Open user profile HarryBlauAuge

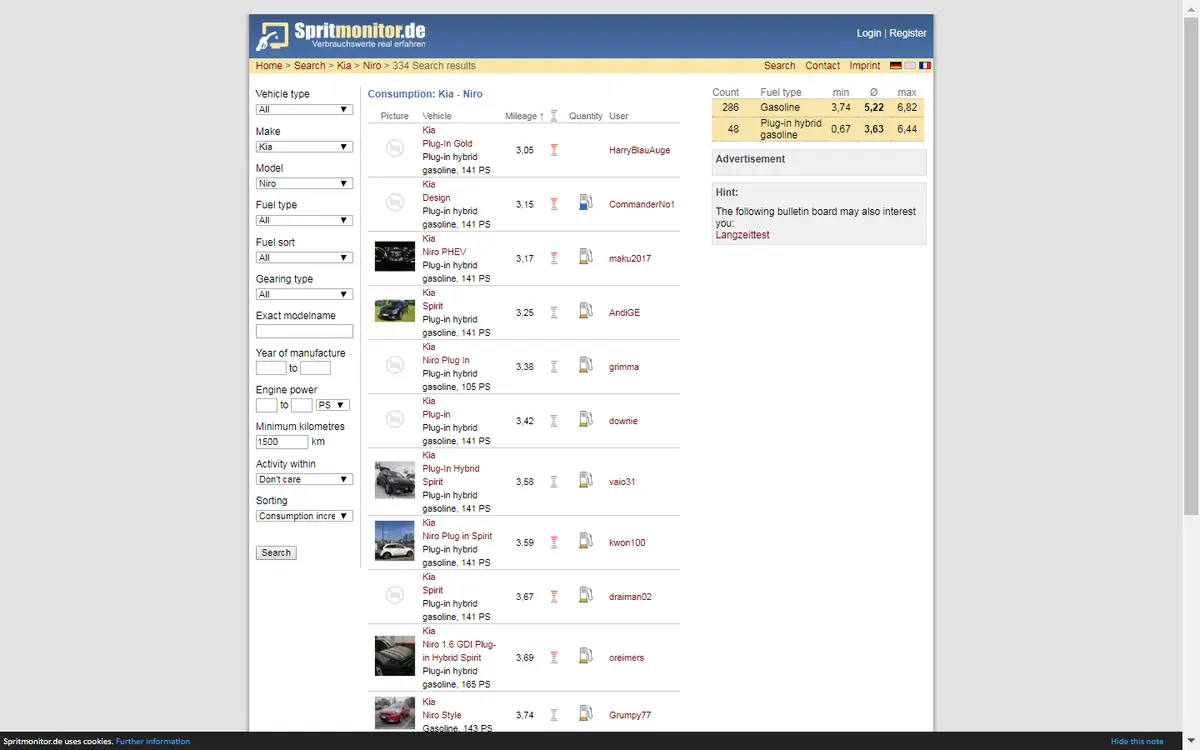point(640,150)
